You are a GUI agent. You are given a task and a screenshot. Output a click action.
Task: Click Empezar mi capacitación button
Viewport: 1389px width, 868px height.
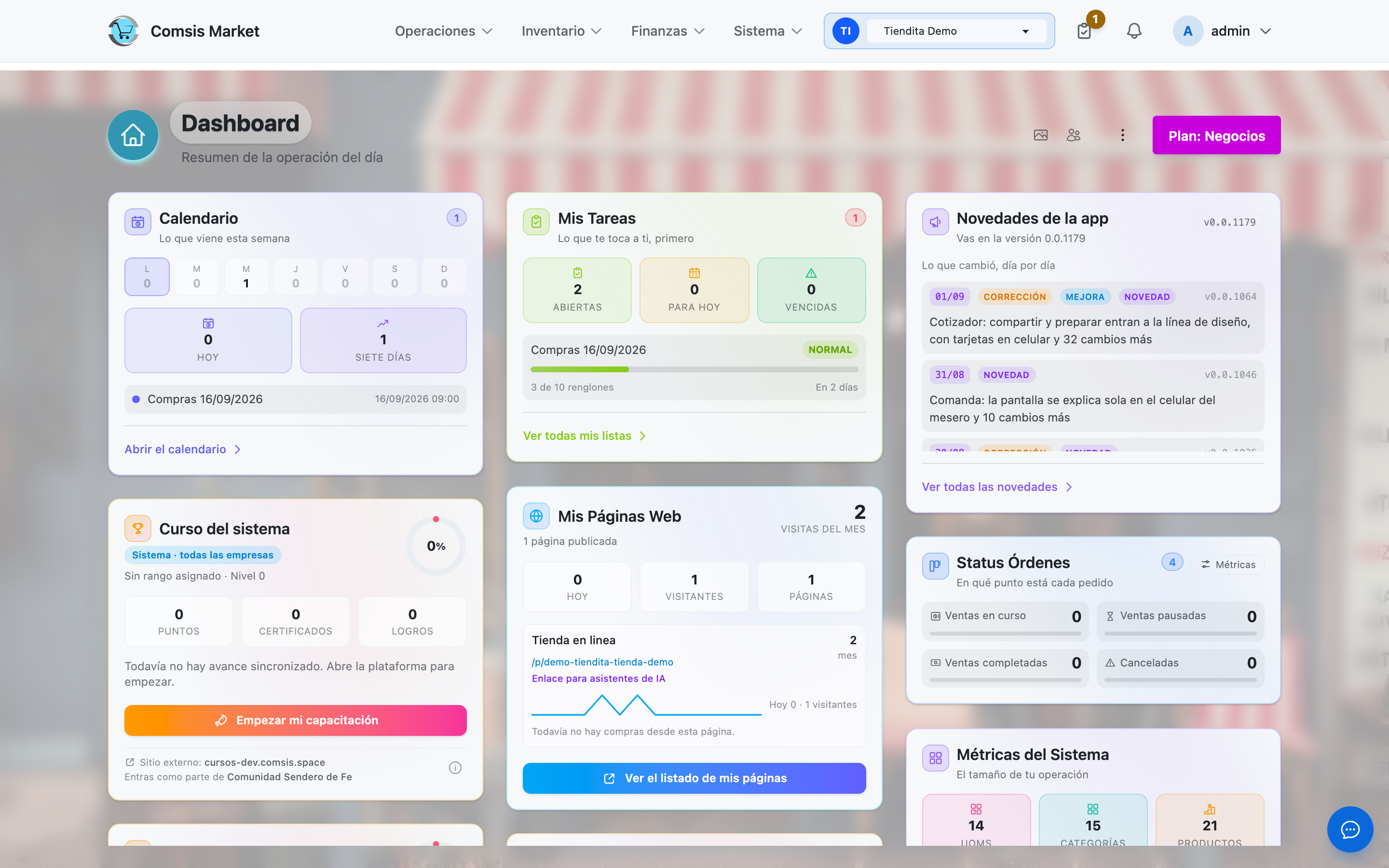point(296,720)
